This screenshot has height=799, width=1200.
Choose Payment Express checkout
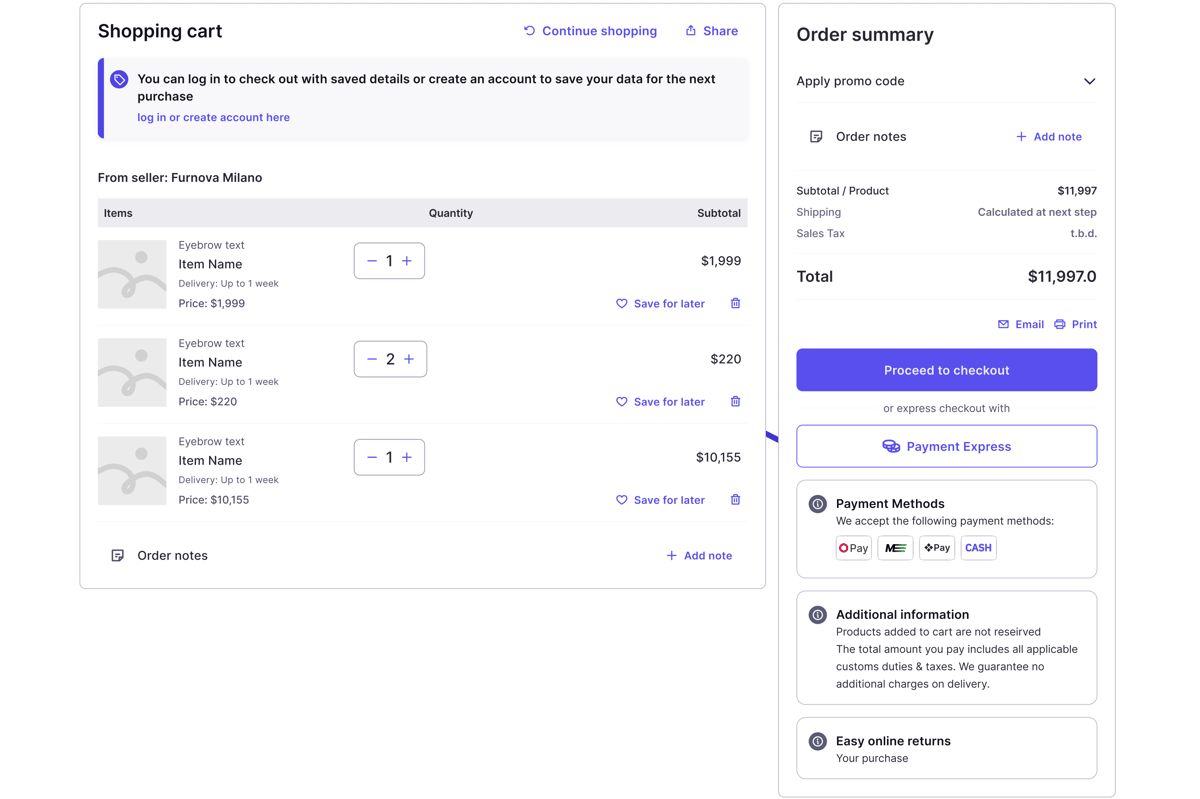point(946,446)
